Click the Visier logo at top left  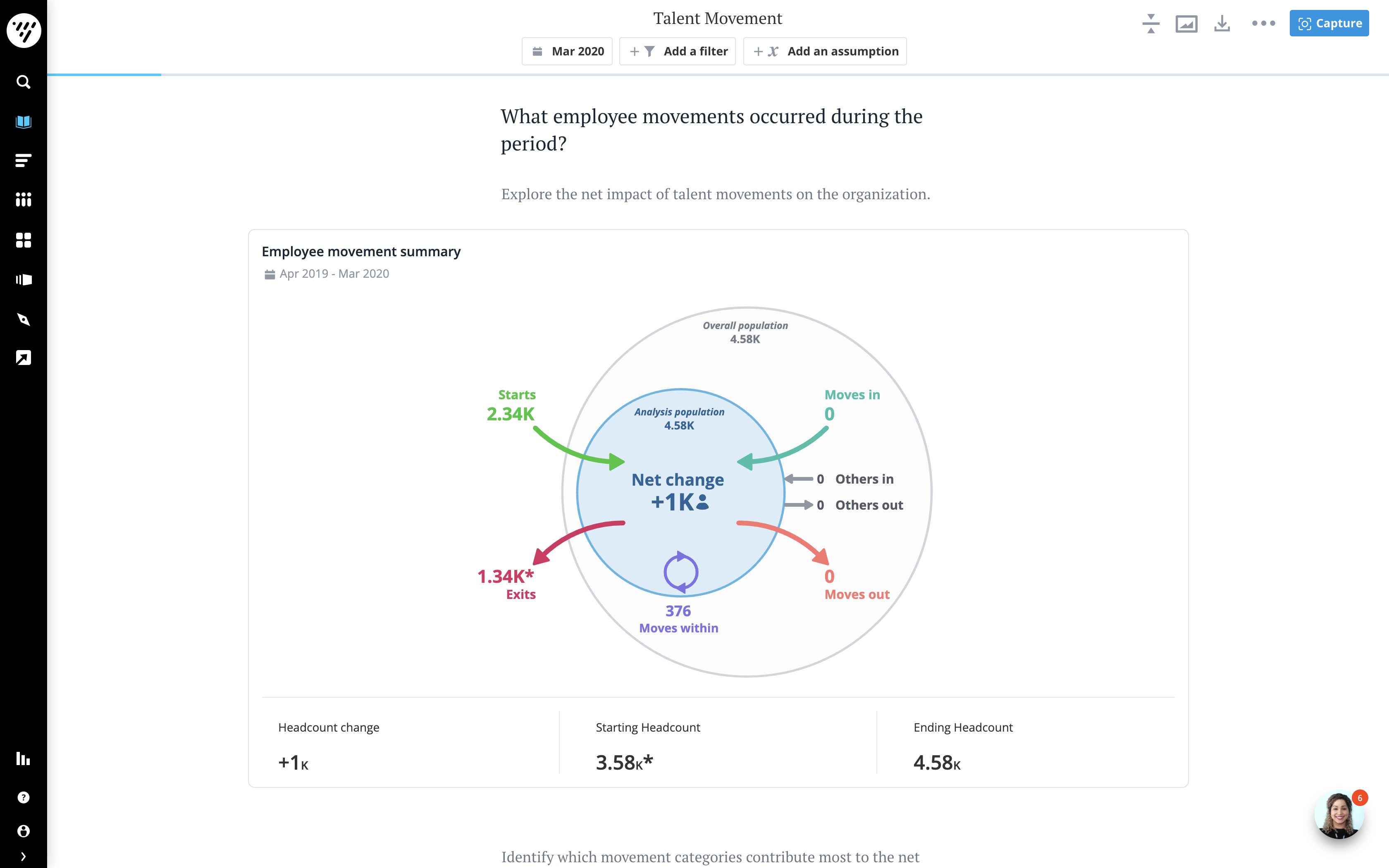point(24,30)
